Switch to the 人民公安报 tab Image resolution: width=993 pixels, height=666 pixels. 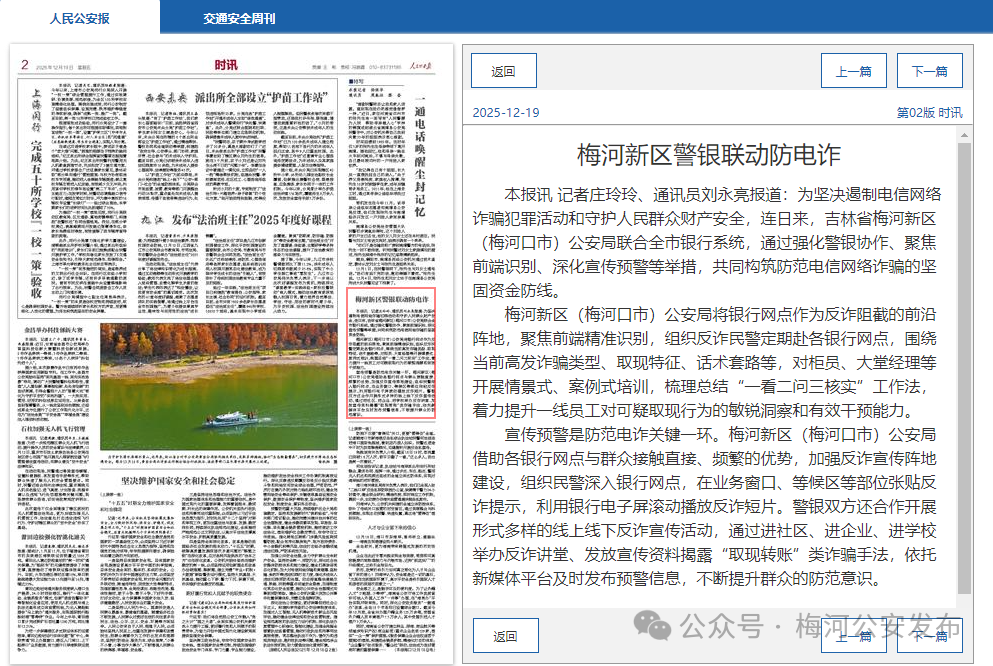point(79,17)
